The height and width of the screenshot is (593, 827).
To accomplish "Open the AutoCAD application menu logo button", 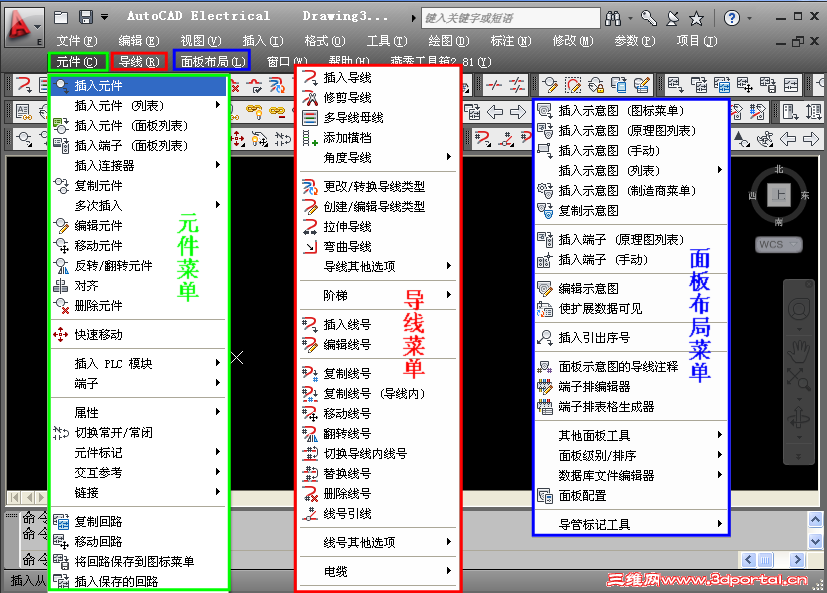I will coord(23,26).
